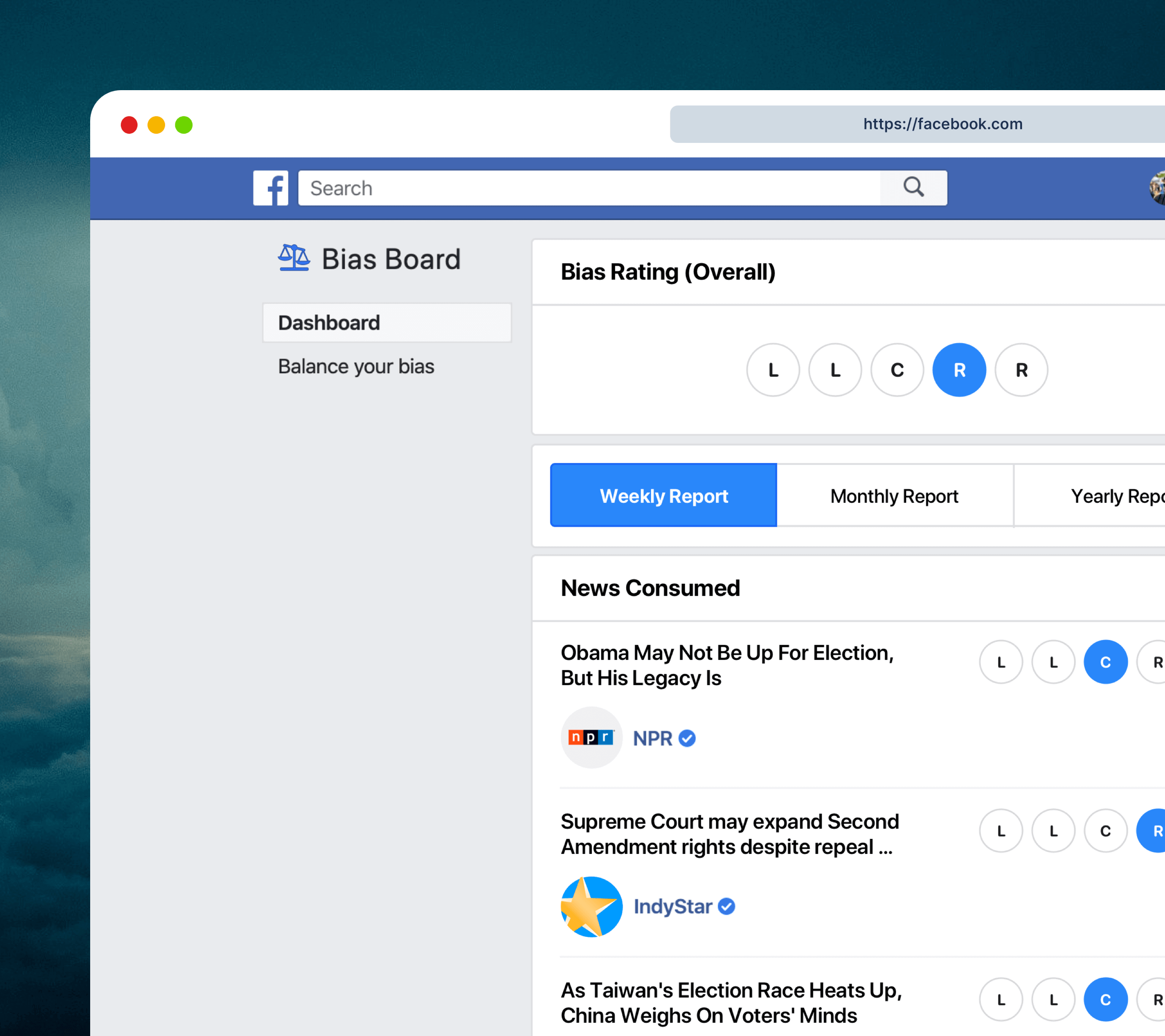Screen dimensions: 1165x1036
Task: Click the IndyStar verified checkmark badge
Action: (x=726, y=906)
